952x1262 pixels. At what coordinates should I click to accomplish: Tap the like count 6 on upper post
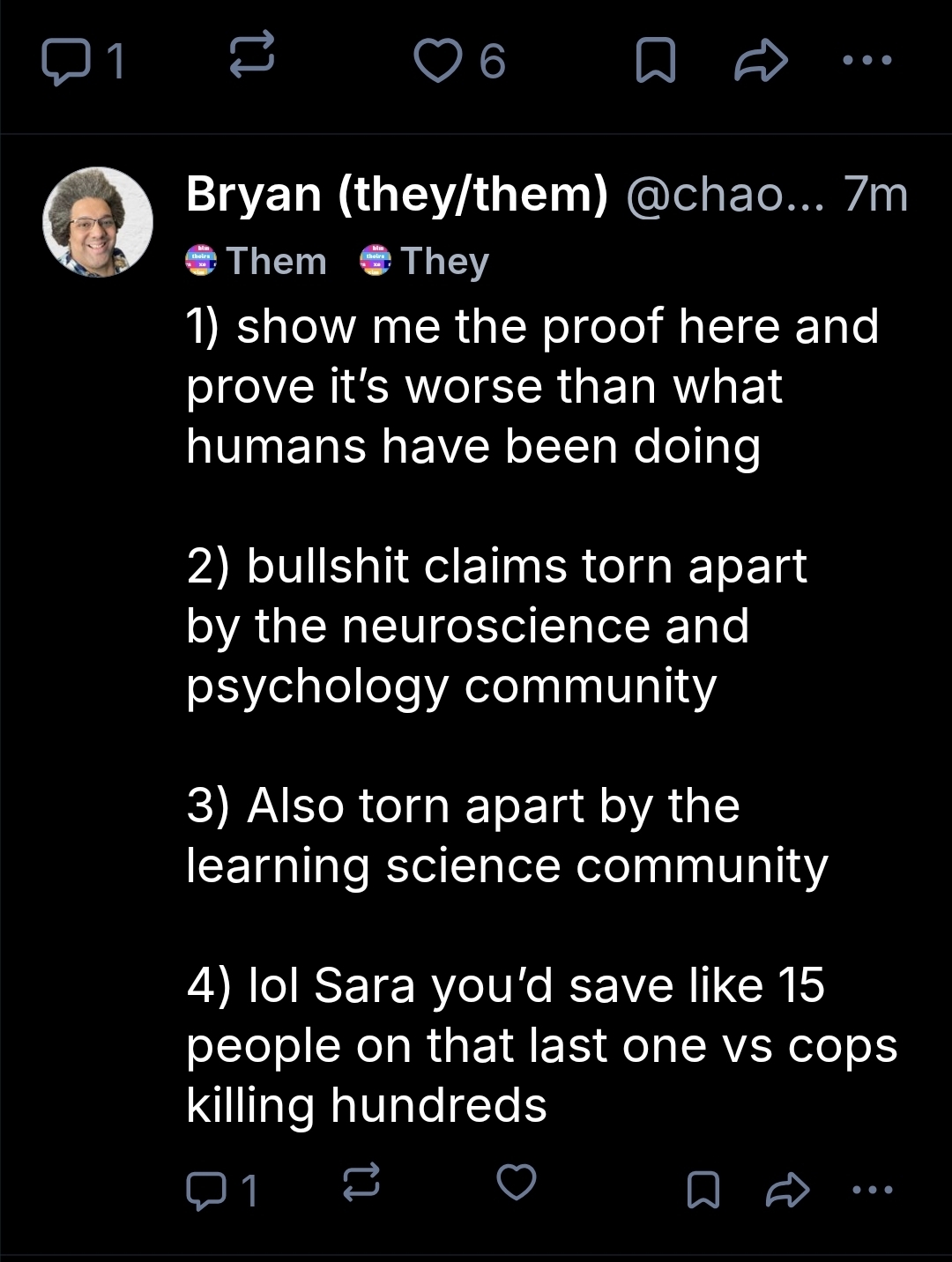493,62
